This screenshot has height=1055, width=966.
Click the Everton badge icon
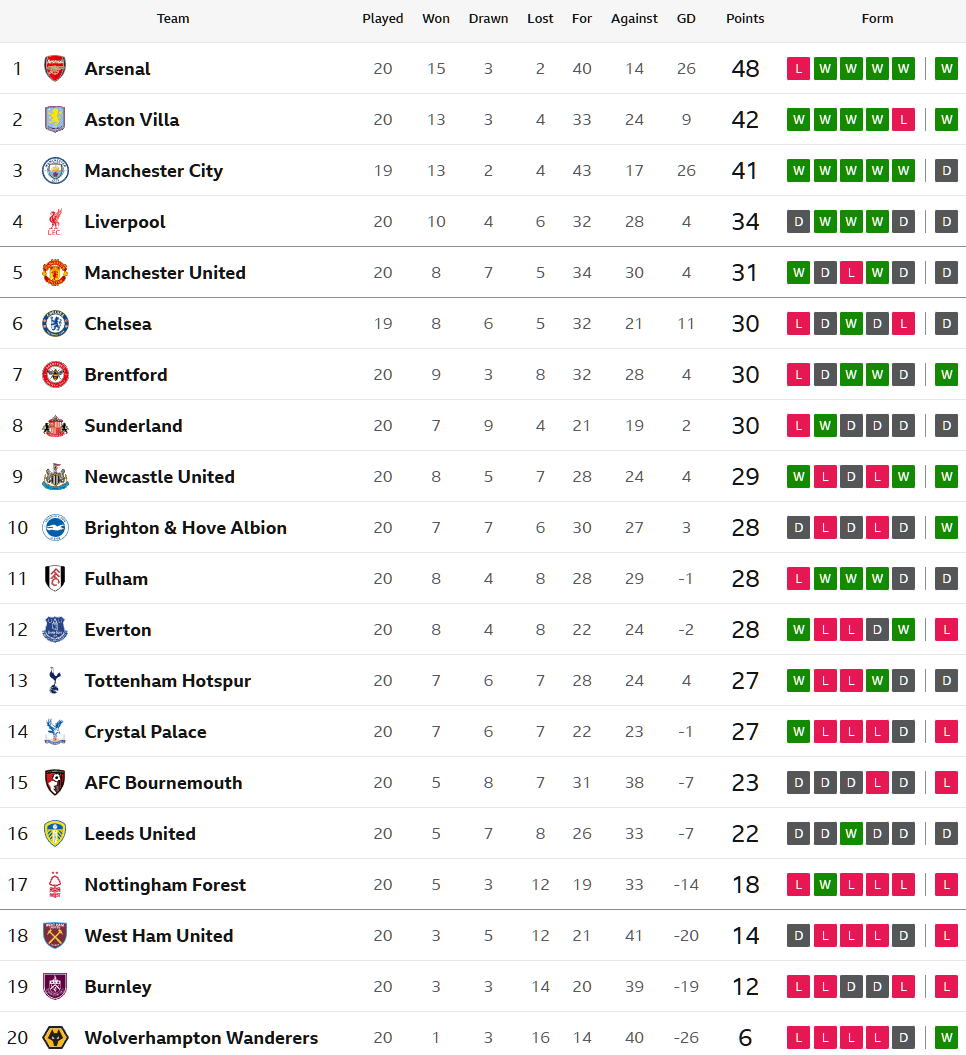(55, 629)
